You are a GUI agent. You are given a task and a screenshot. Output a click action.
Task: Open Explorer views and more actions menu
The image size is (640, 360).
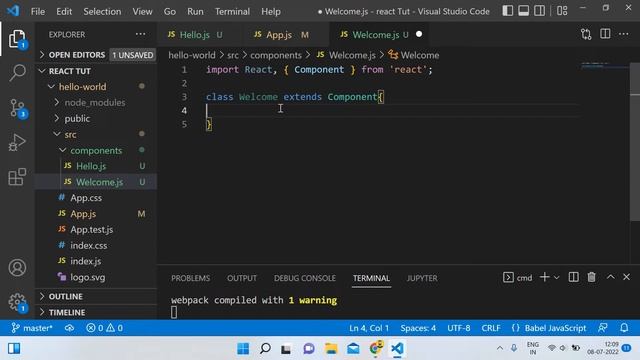(x=140, y=34)
